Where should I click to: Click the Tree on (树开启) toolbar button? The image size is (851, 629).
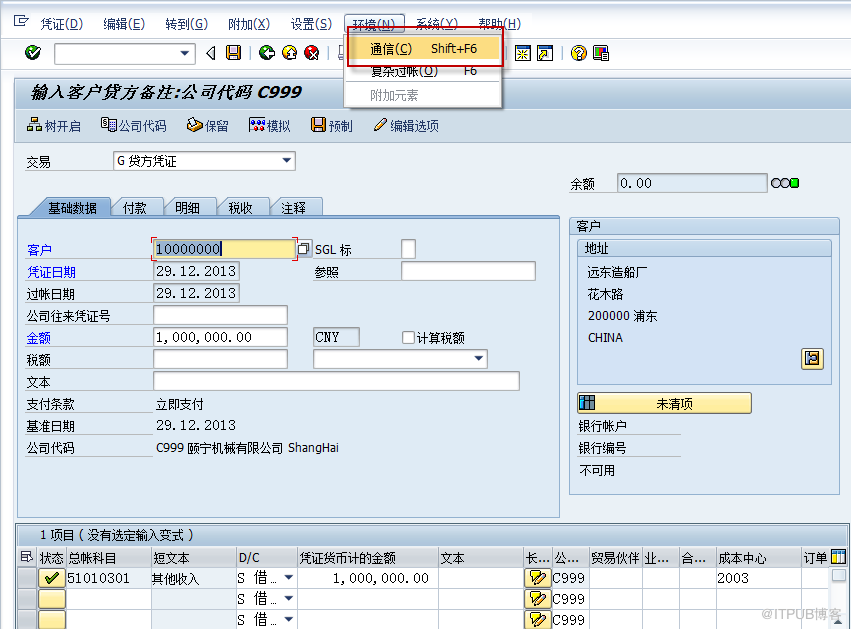coord(54,126)
